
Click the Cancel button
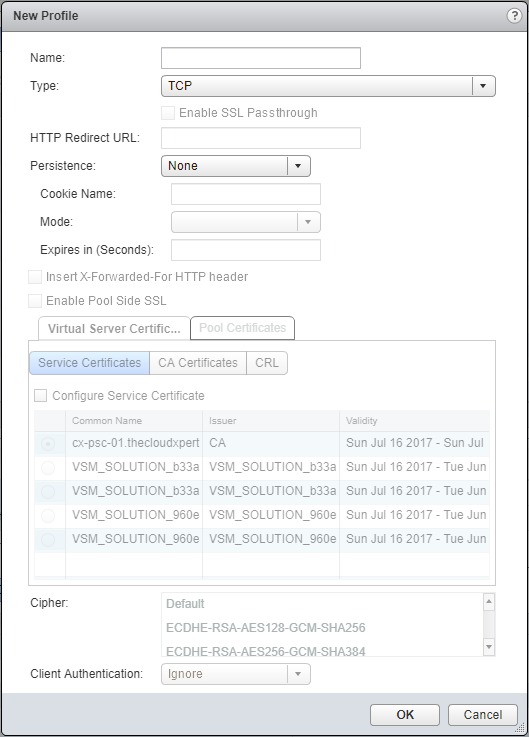coord(483,715)
